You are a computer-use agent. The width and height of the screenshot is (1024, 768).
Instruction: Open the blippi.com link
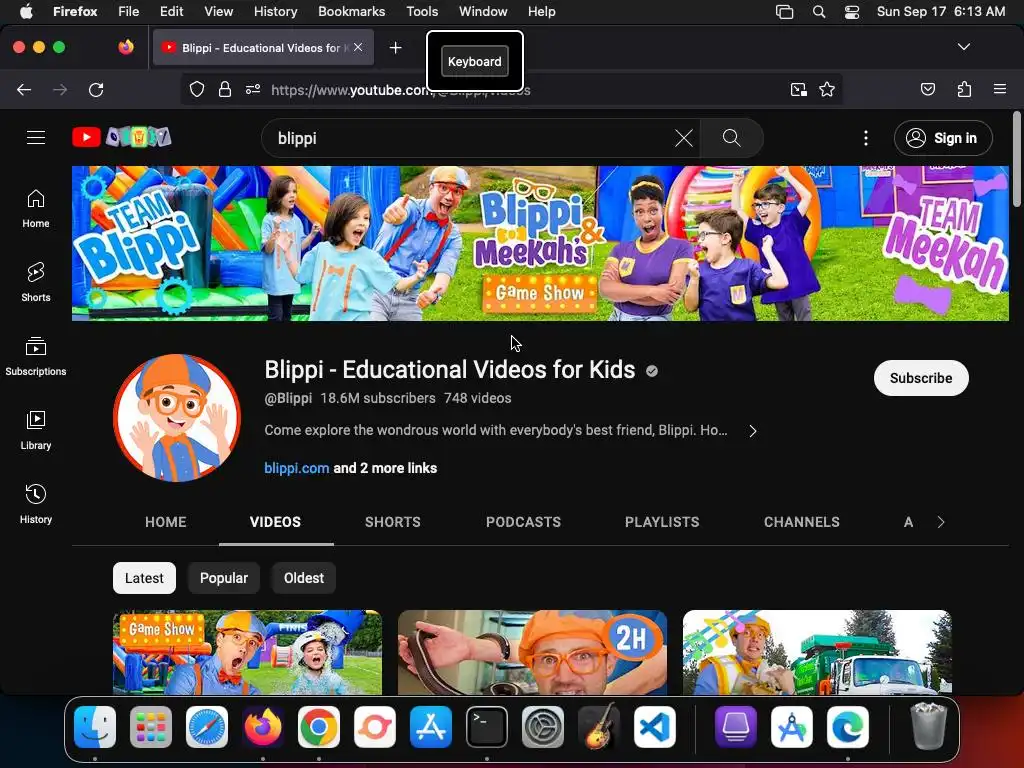click(296, 468)
